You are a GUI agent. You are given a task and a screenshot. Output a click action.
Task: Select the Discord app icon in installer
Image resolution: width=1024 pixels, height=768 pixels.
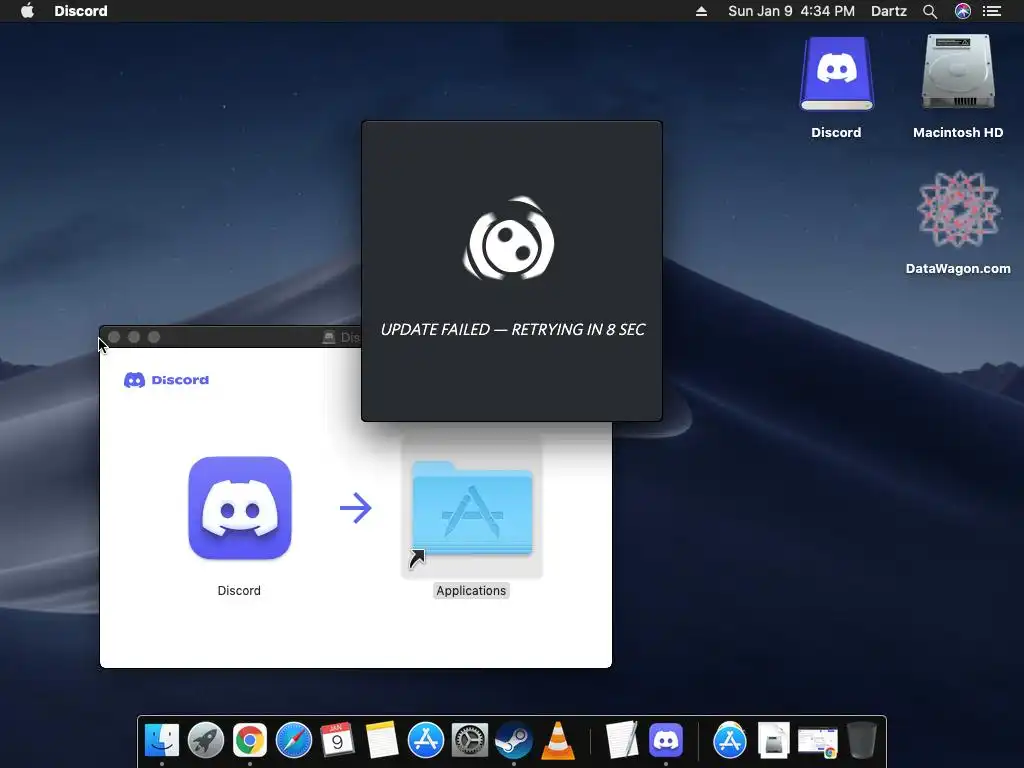[240, 508]
